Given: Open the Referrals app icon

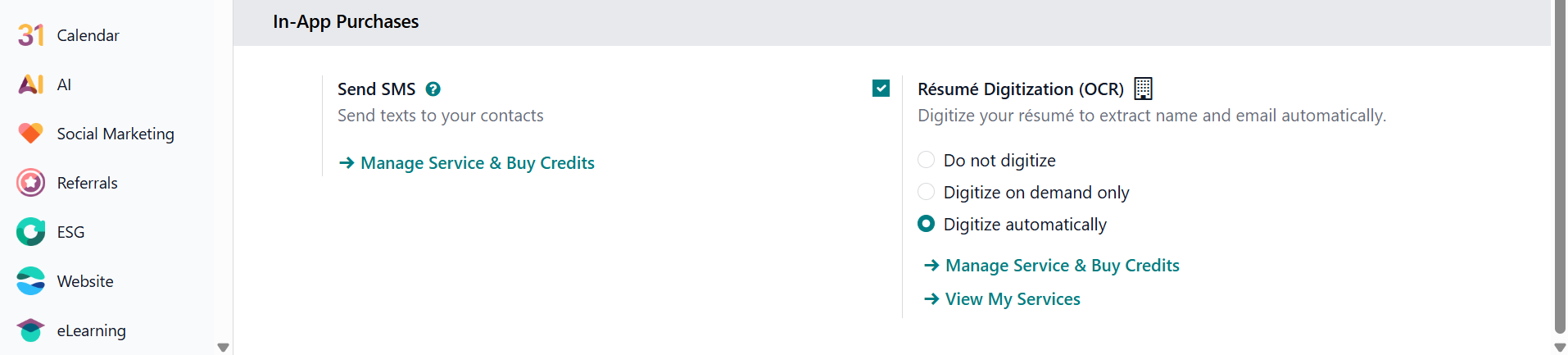Looking at the screenshot, I should pos(30,183).
